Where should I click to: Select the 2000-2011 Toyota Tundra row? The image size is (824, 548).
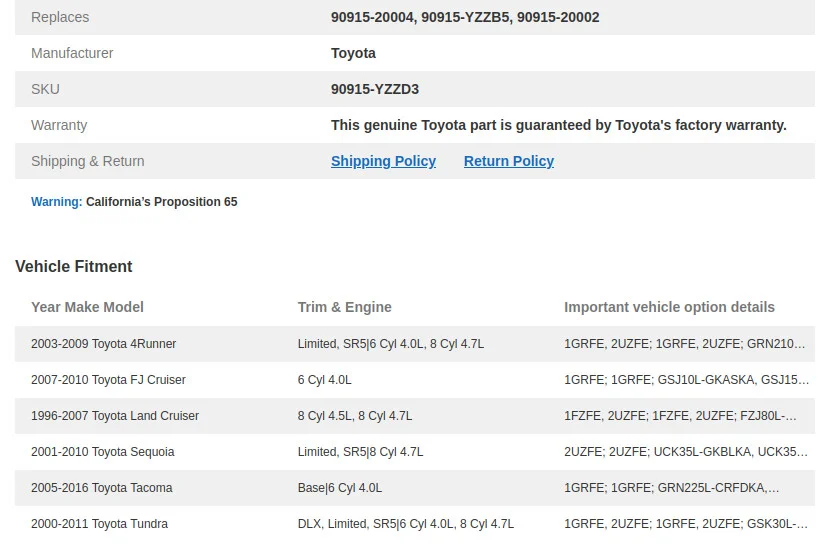(415, 524)
